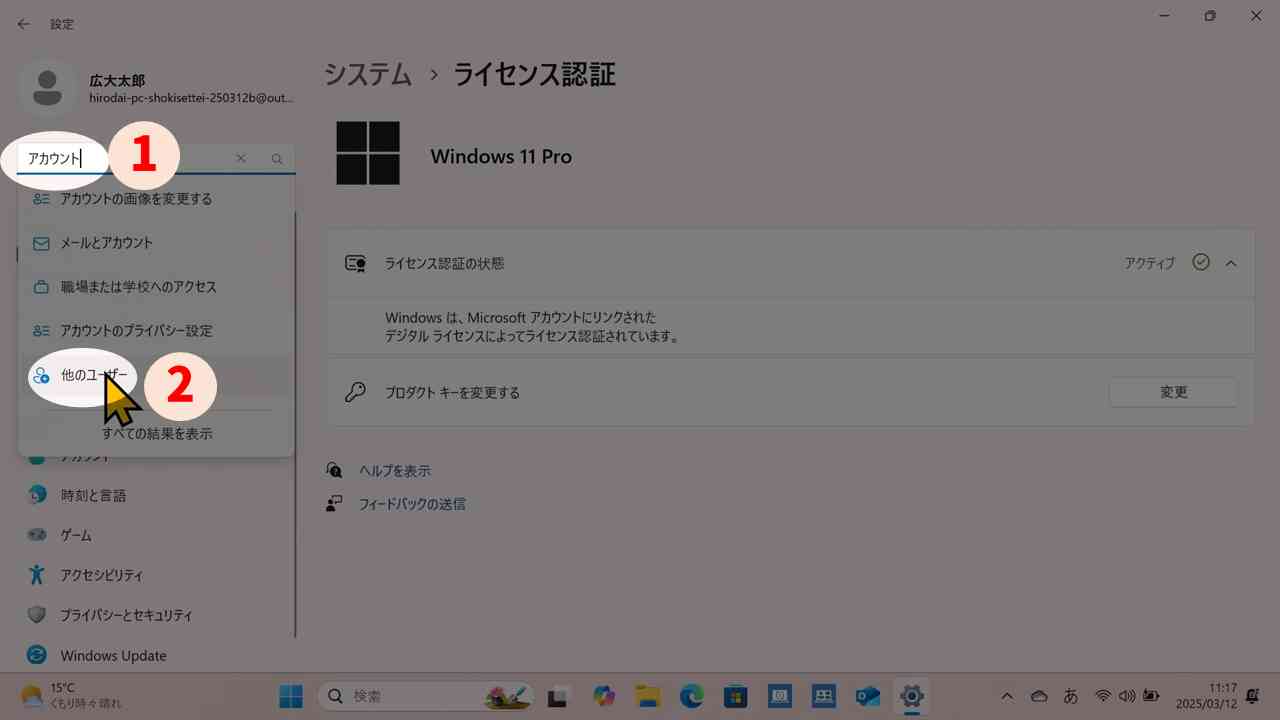Screen dimensions: 1280x720
Task: Click the Windows Update sync icon
Action: pyautogui.click(x=37, y=655)
